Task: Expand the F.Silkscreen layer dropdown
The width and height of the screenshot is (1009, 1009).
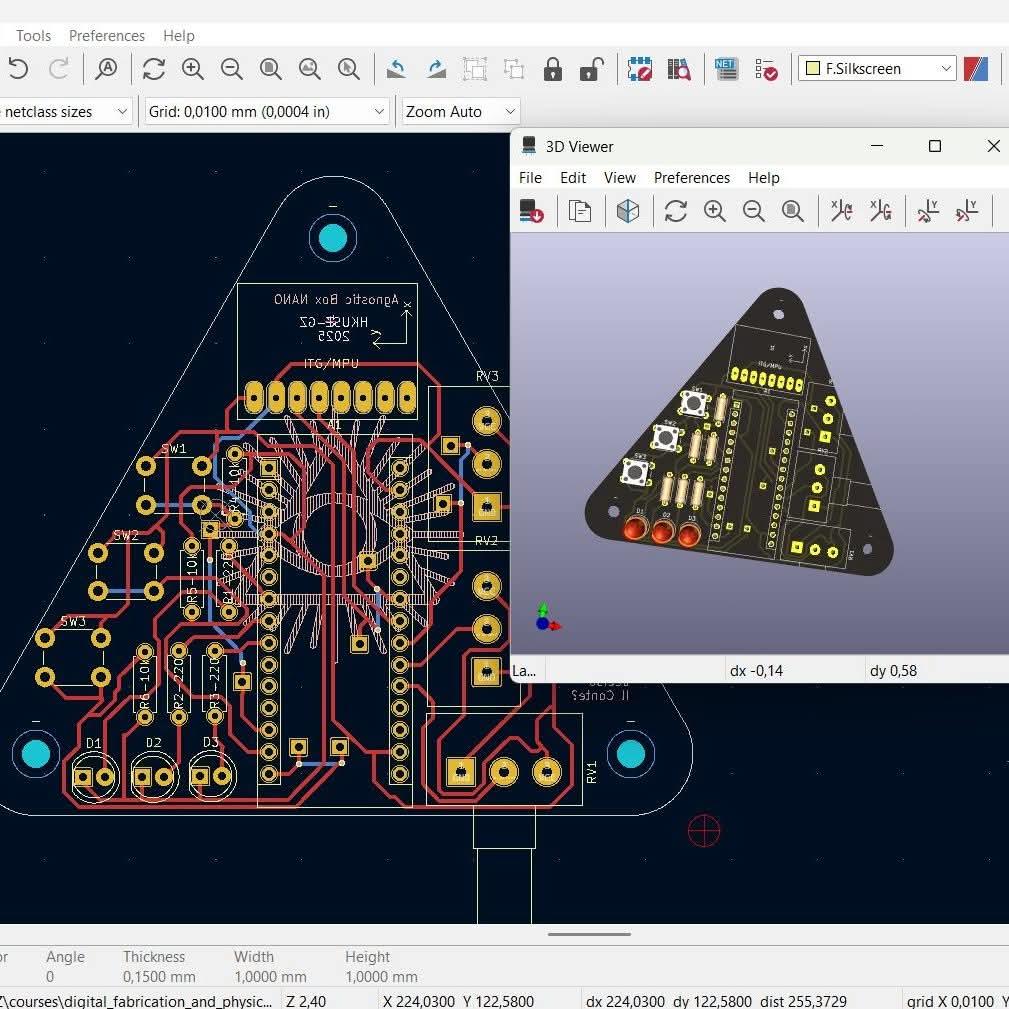Action: coord(946,69)
